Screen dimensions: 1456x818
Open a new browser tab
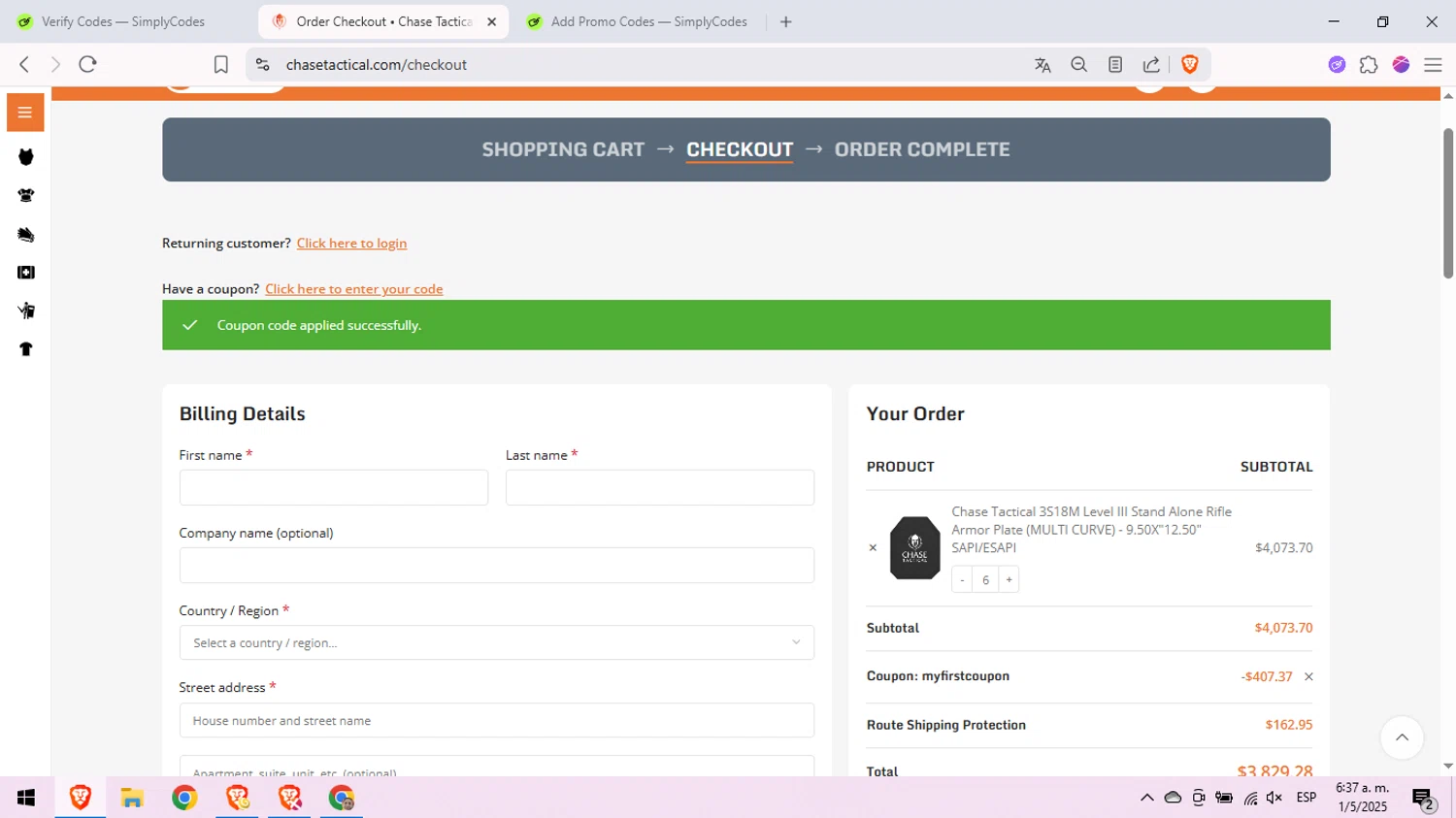click(x=786, y=21)
